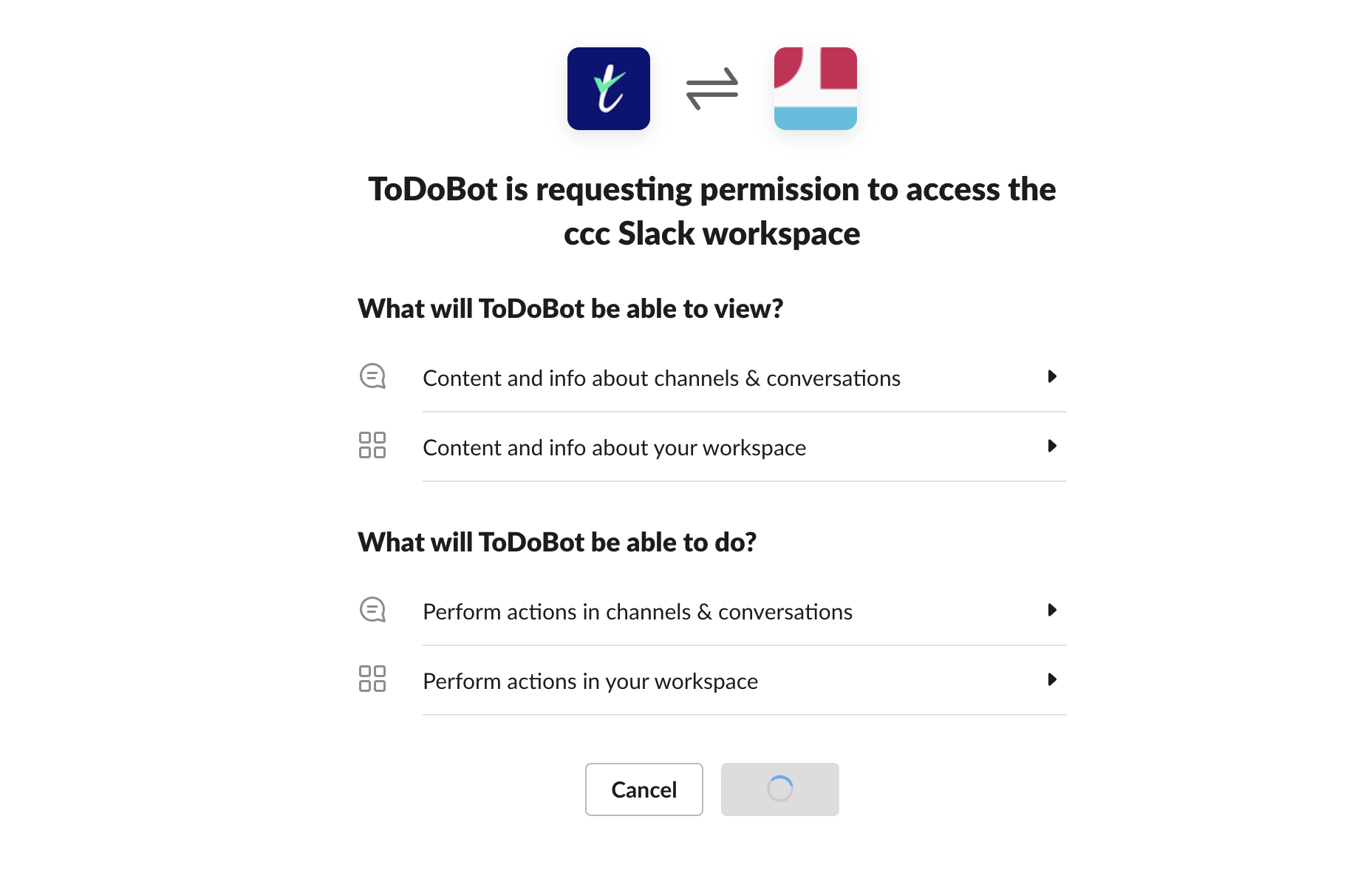
Task: Click the ccc Slack workspace icon
Action: 815,88
